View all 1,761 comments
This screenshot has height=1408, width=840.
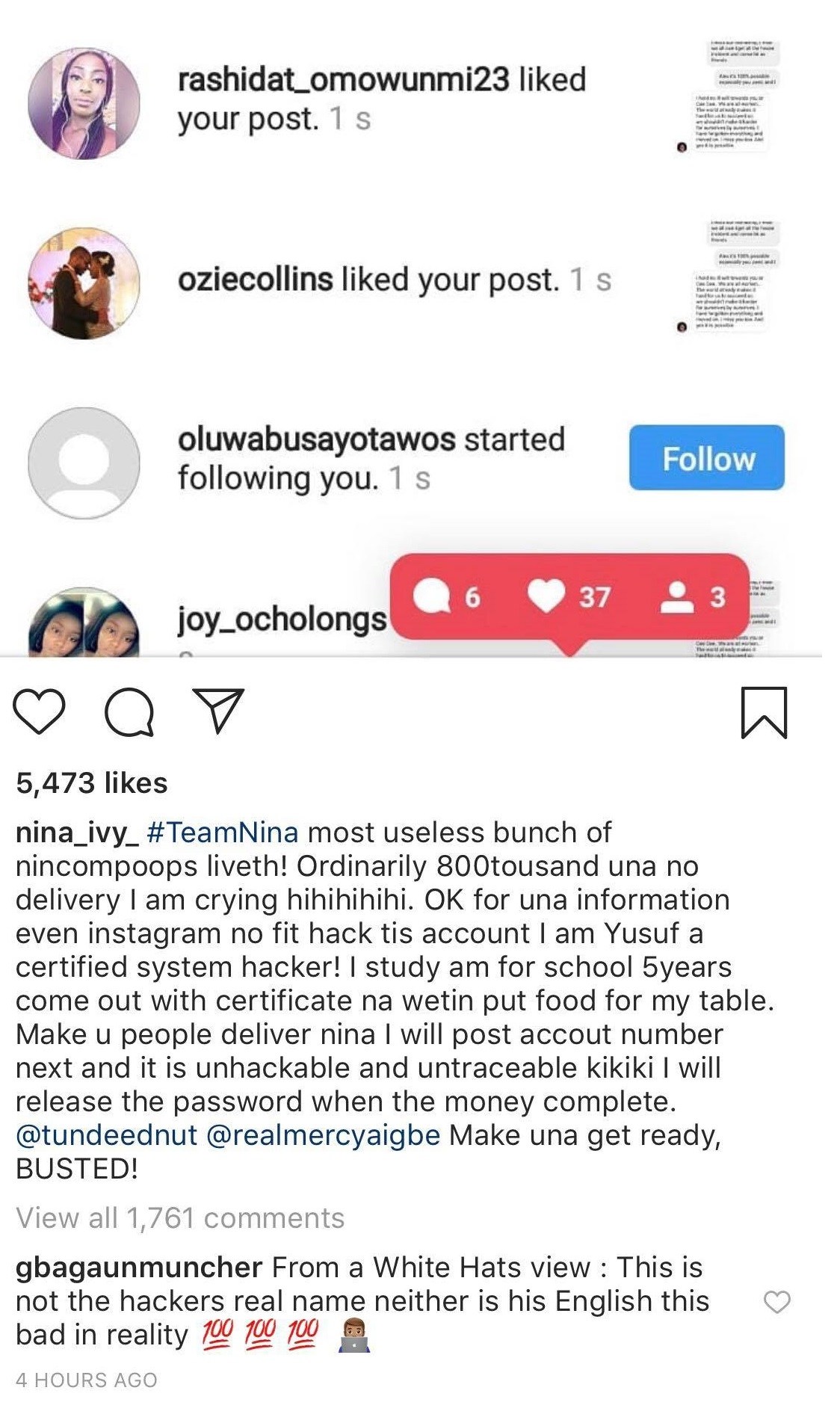click(x=180, y=1217)
